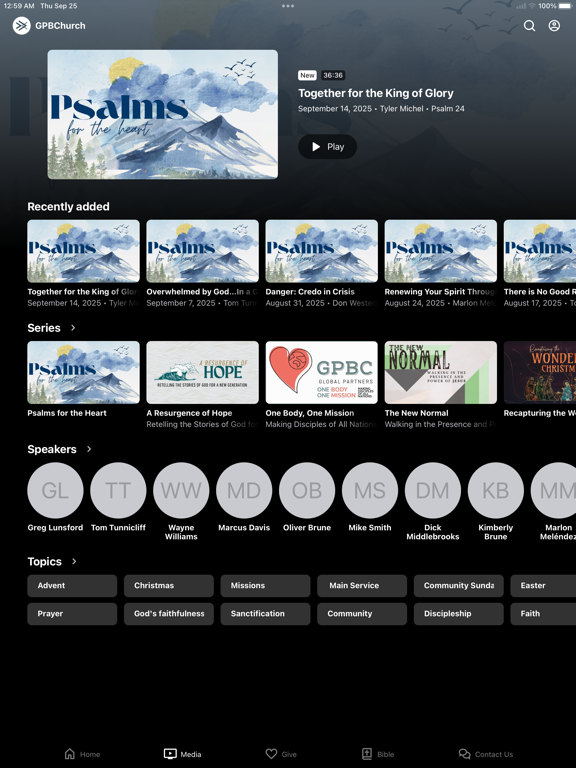The width and height of the screenshot is (576, 768).
Task: Choose the God's faithfulness topic
Action: pos(168,614)
